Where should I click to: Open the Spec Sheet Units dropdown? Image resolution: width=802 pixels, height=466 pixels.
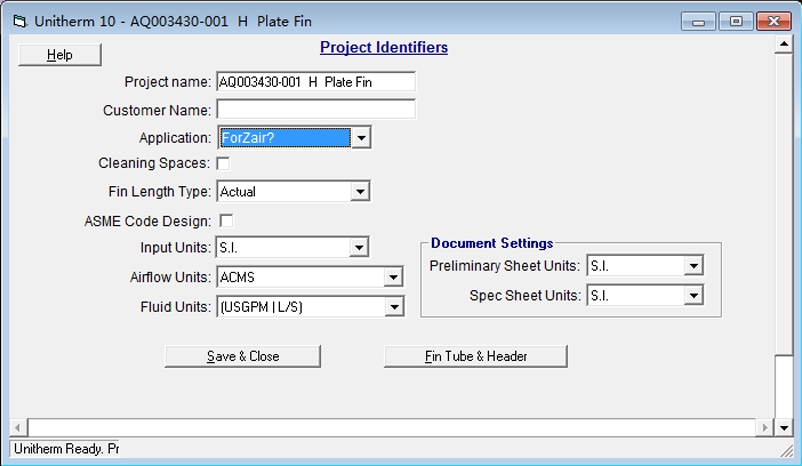[694, 296]
